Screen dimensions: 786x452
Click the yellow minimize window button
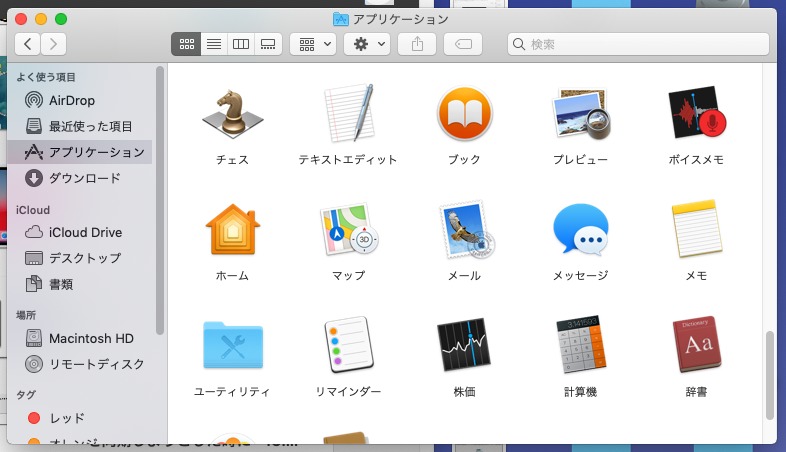(x=41, y=19)
